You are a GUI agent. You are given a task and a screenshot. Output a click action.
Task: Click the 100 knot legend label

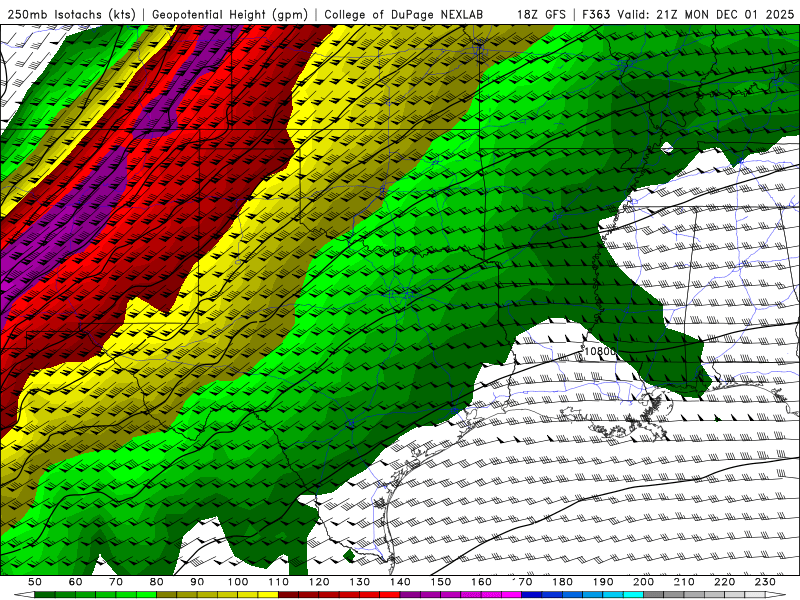tap(238, 582)
